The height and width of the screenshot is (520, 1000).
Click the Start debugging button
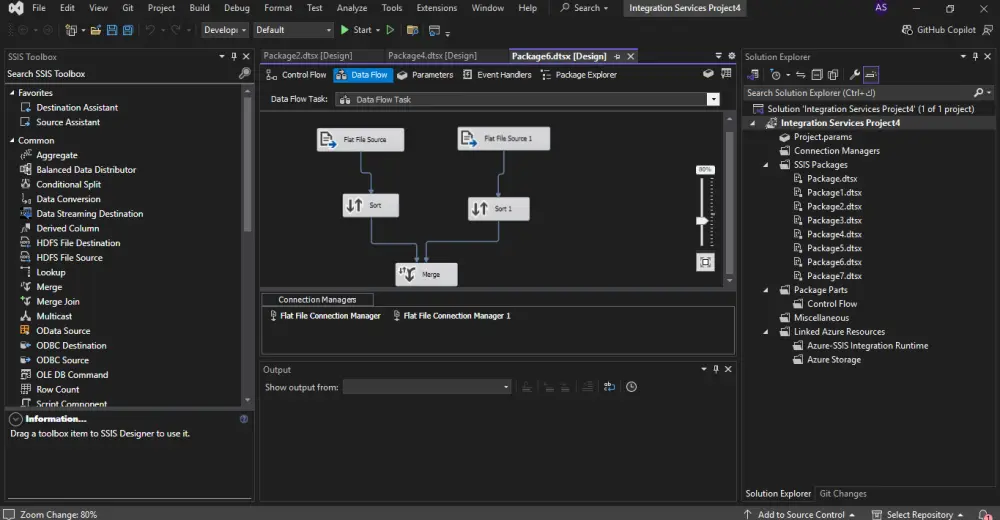pyautogui.click(x=355, y=30)
